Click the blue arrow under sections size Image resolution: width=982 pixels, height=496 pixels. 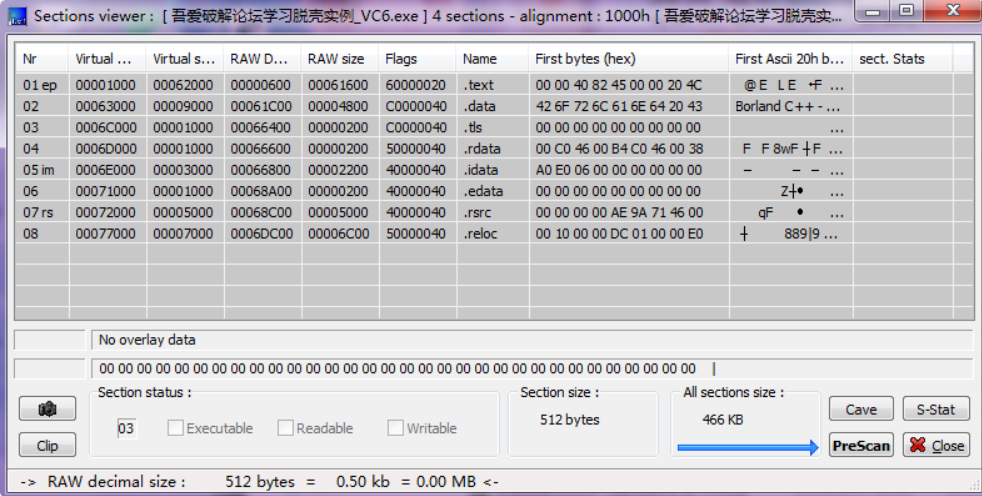[747, 448]
